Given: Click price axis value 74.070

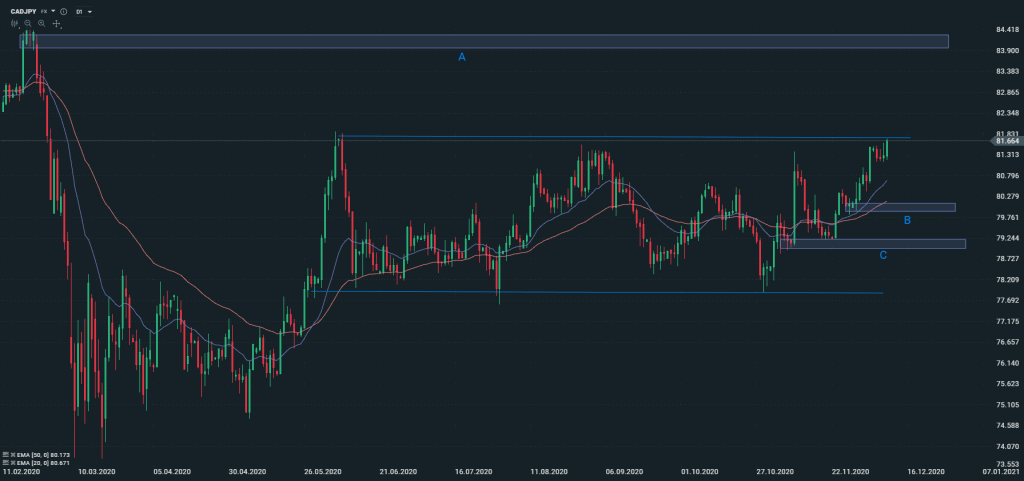Looking at the screenshot, I should (1008, 447).
